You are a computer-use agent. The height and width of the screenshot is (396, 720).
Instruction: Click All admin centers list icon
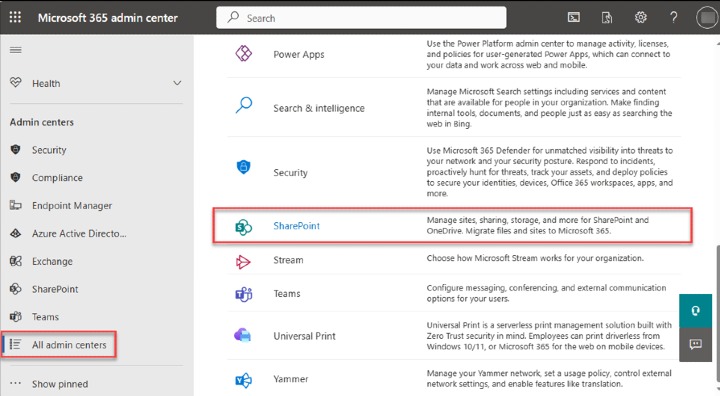click(16, 345)
